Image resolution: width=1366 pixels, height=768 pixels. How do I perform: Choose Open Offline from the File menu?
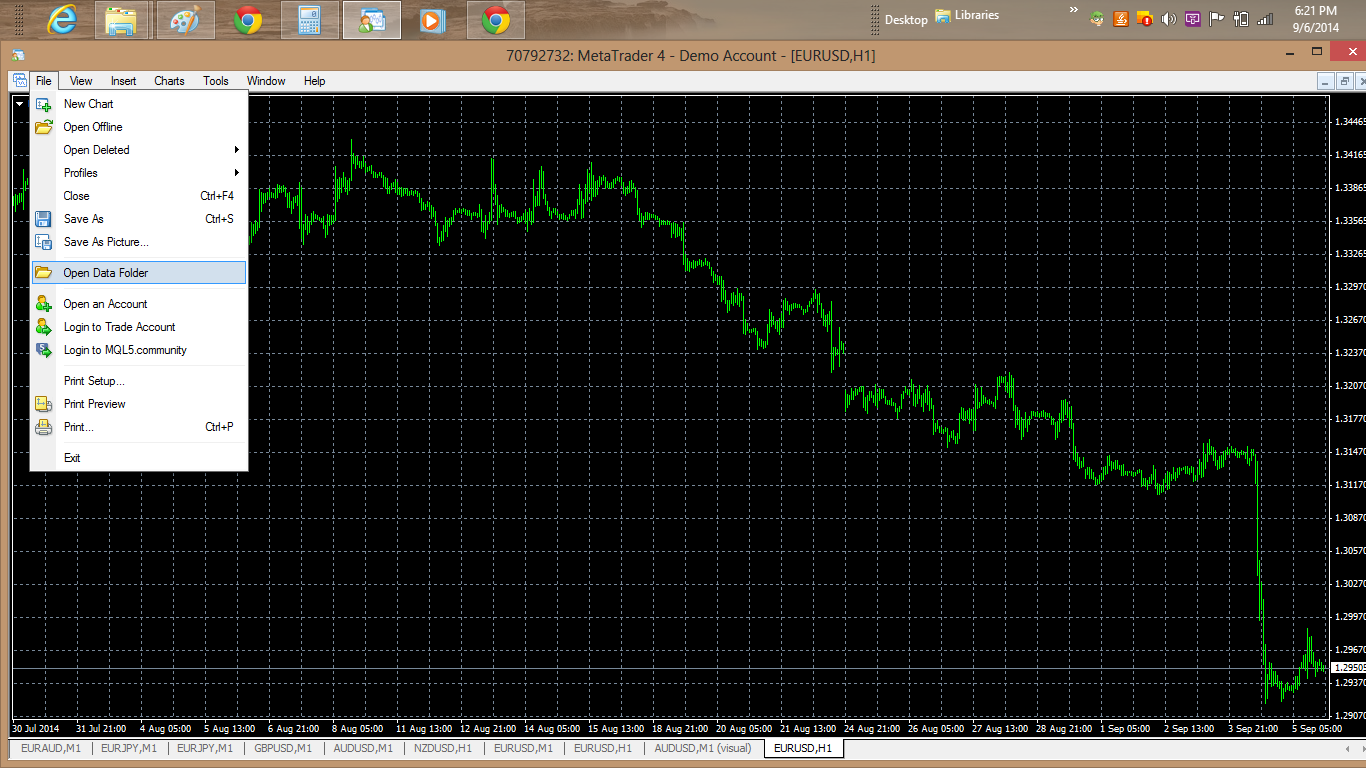139,127
